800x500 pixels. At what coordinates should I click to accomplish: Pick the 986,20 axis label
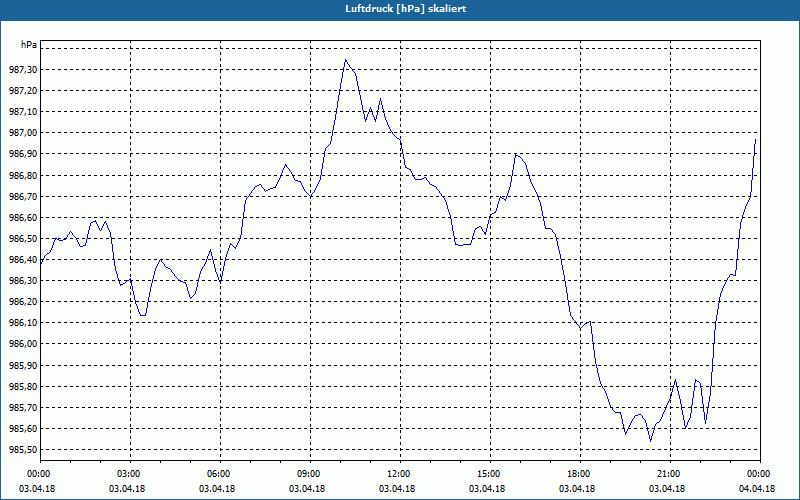click(23, 302)
